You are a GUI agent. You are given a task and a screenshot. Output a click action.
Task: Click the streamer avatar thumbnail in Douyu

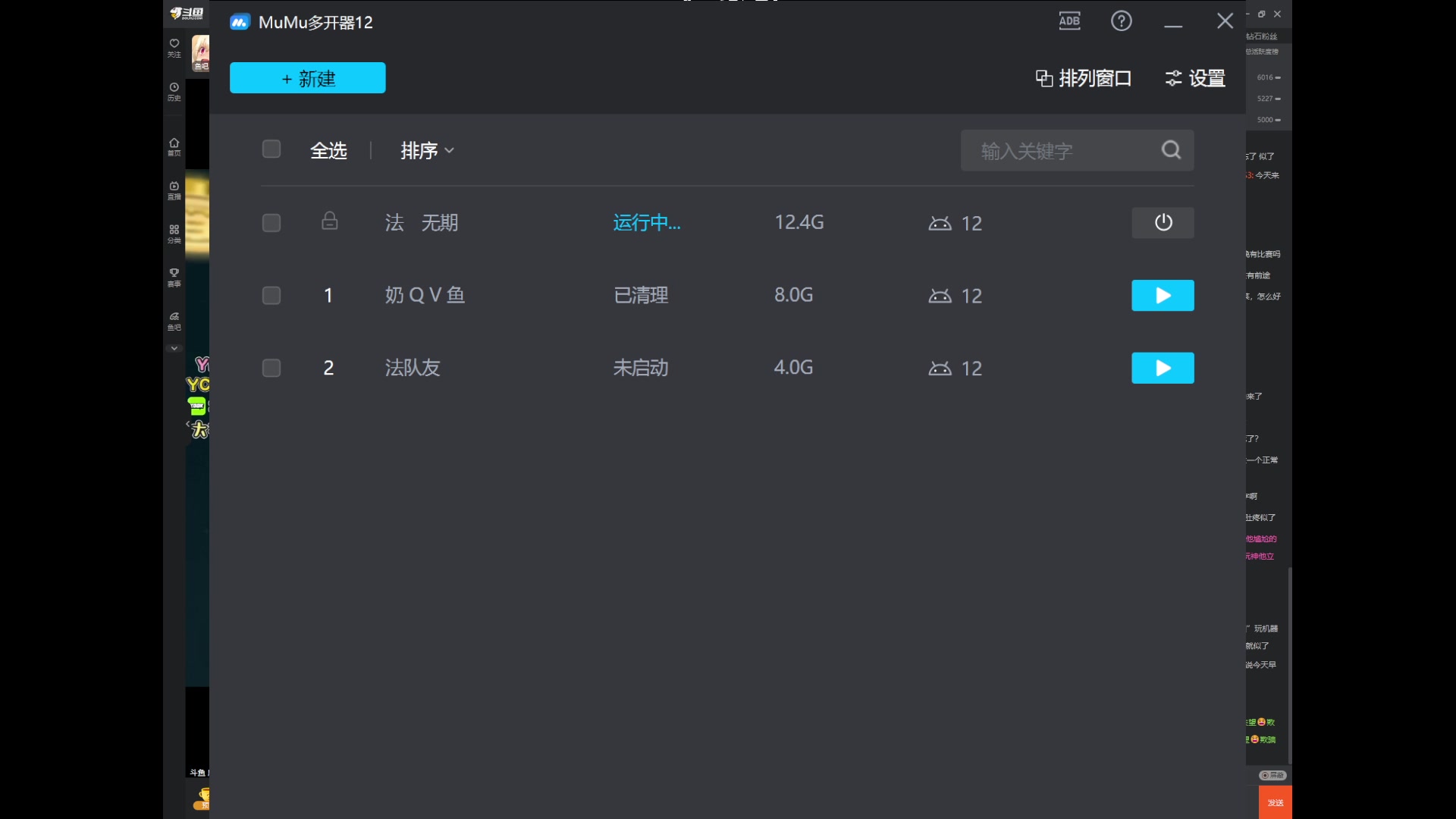pos(200,53)
